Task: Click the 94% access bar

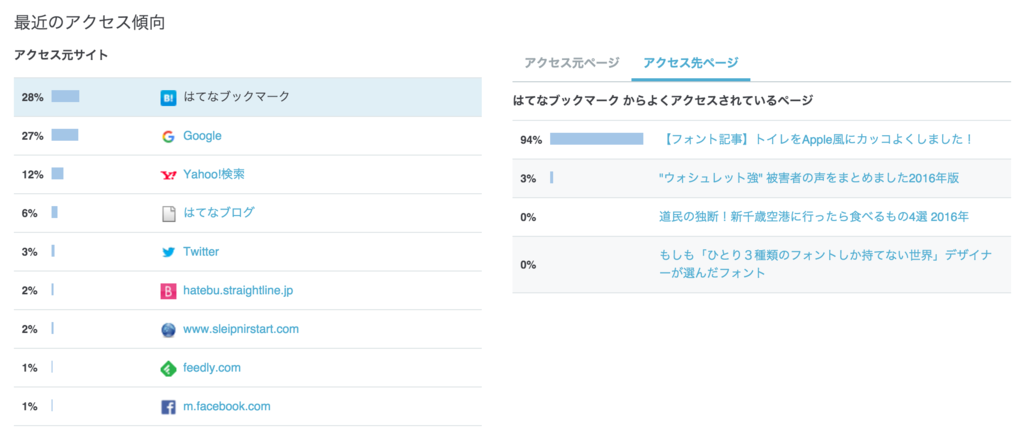Action: (x=596, y=139)
